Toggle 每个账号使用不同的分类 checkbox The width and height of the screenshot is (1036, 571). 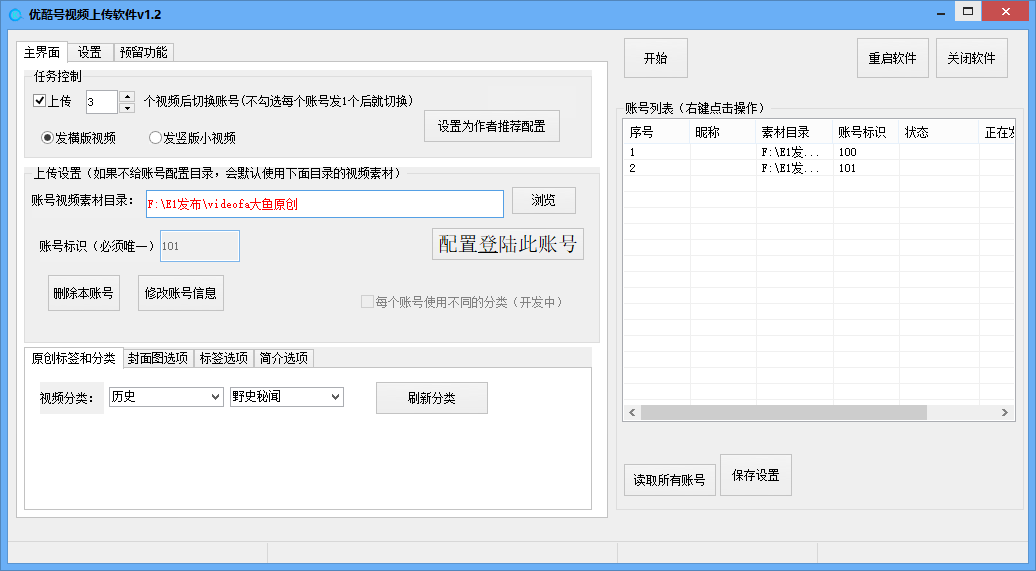point(367,302)
